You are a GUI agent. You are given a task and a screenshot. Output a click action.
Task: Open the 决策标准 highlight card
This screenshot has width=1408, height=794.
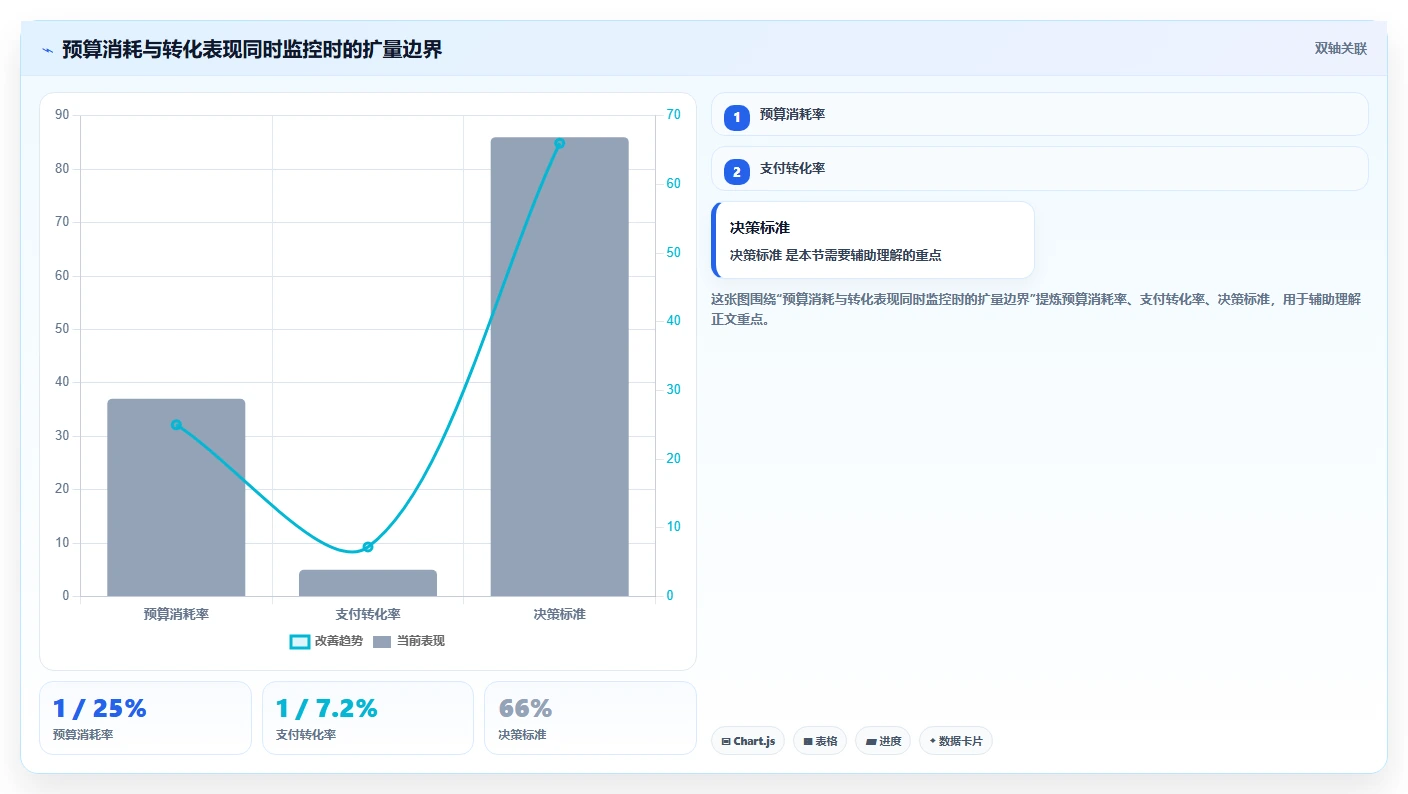872,240
